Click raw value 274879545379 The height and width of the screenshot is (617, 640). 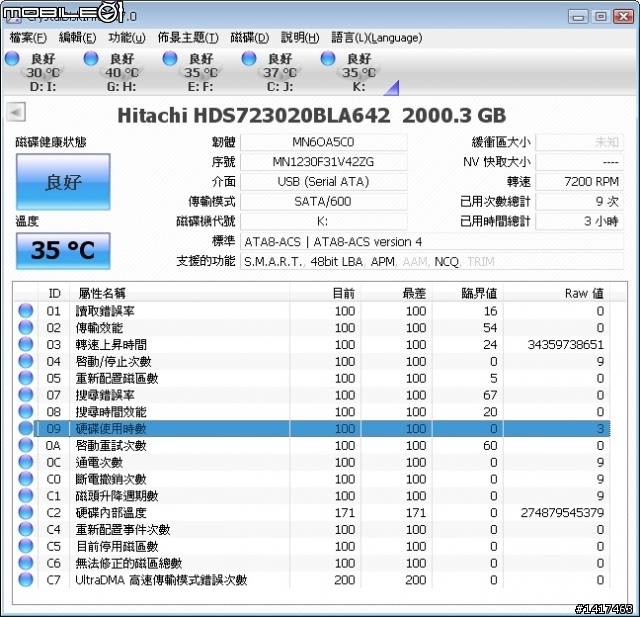click(562, 513)
